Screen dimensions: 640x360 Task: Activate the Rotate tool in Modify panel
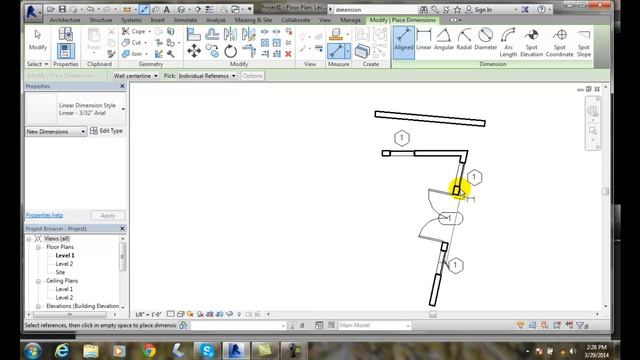pos(231,51)
